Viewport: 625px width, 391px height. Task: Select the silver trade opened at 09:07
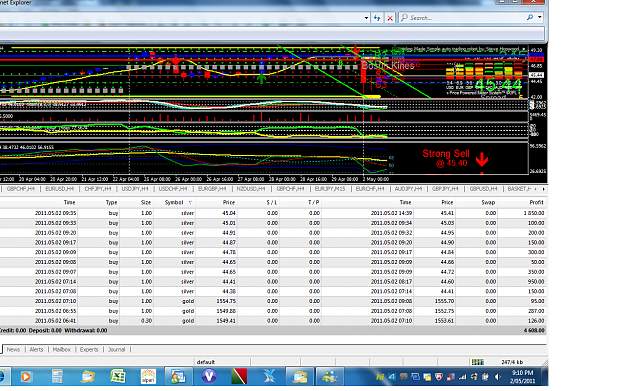tap(273, 272)
